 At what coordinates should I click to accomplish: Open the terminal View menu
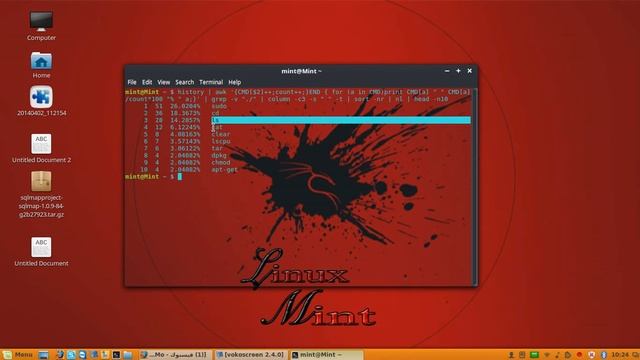[x=164, y=82]
